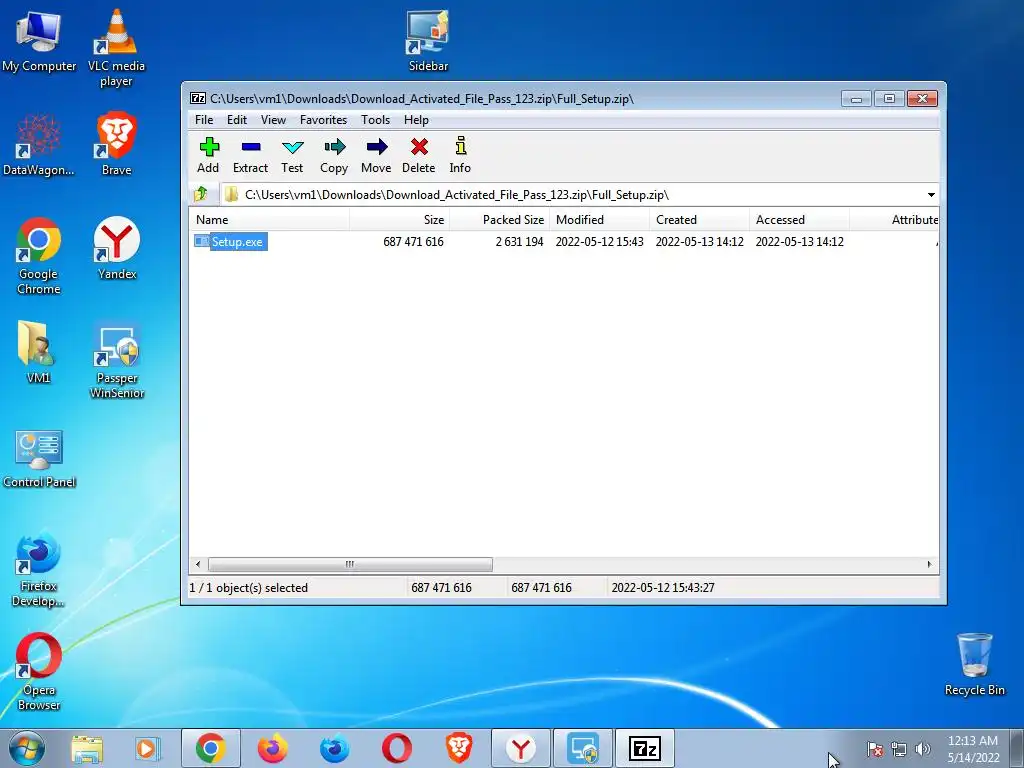Click the scrollbar left arrow
The height and width of the screenshot is (768, 1024).
[199, 564]
